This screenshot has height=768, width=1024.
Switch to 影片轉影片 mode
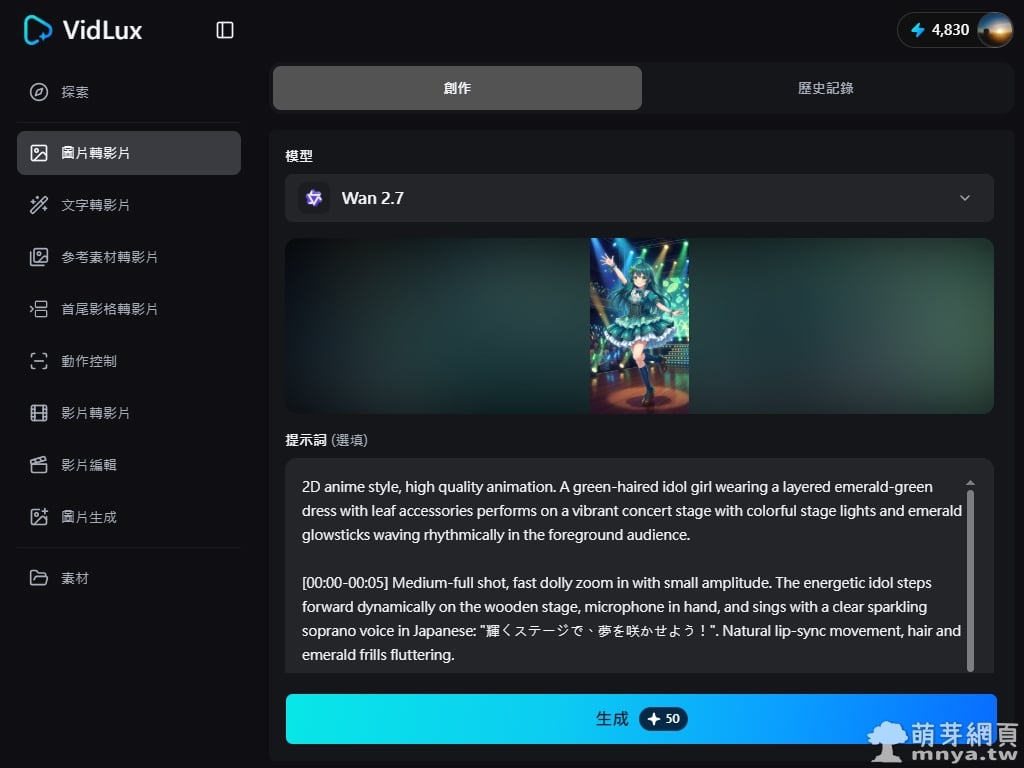pos(129,413)
